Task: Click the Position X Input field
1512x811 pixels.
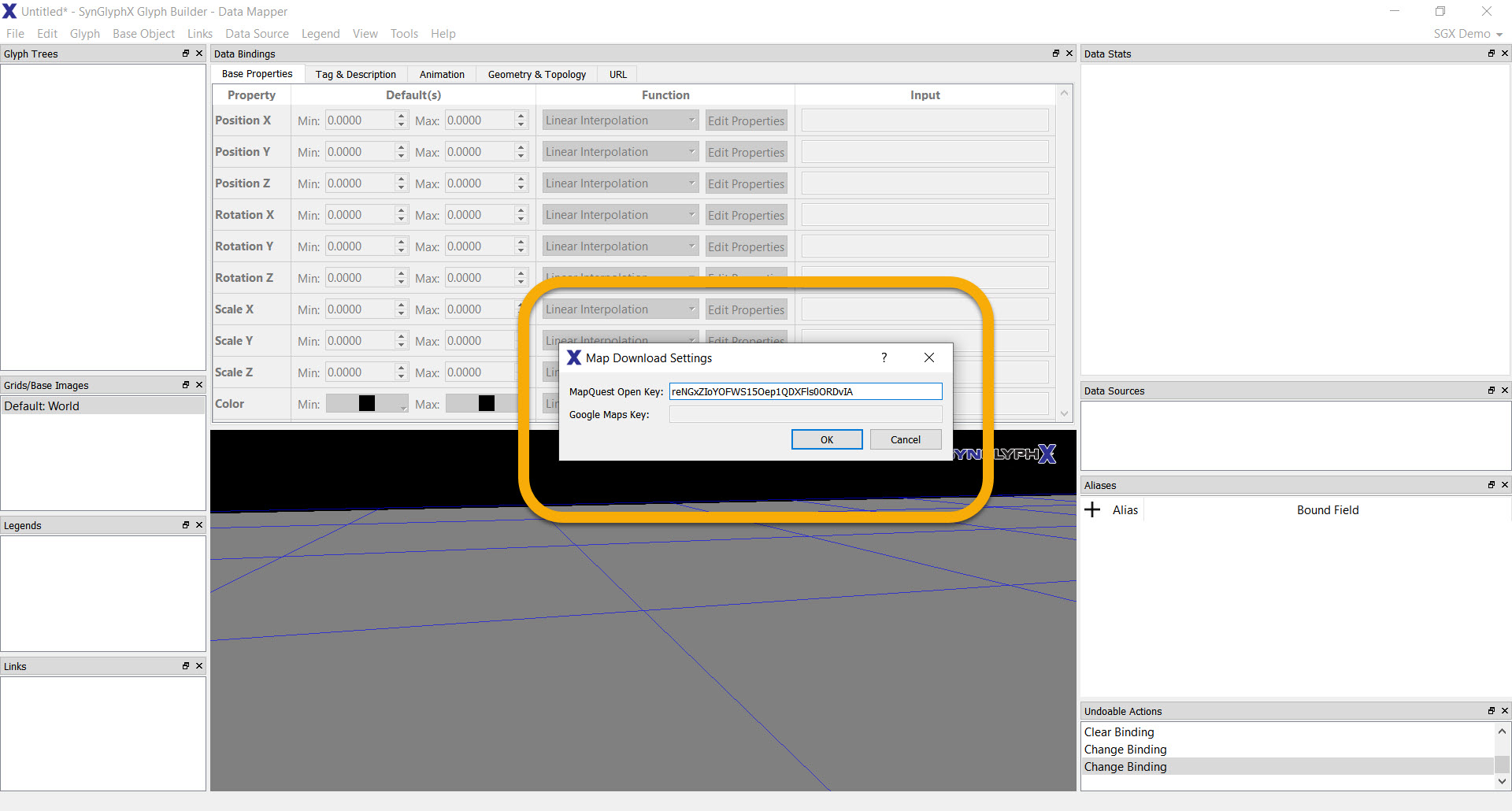Action: click(925, 120)
